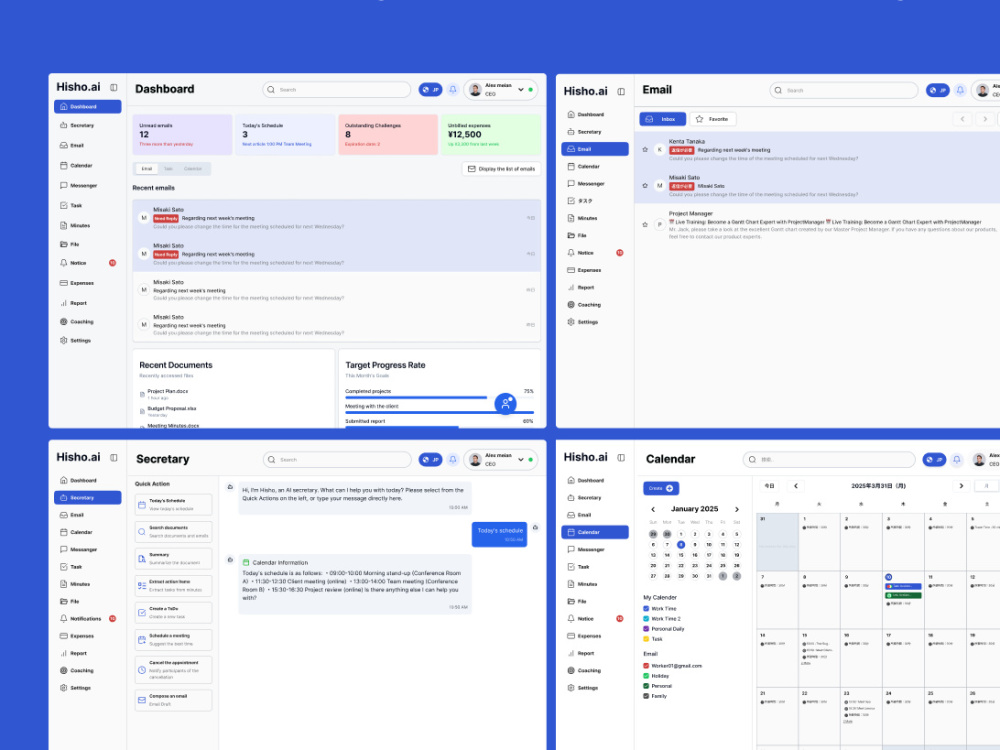1000x750 pixels.
Task: Toggle the yellow Task checkbox under My Calender
Action: pos(646,639)
